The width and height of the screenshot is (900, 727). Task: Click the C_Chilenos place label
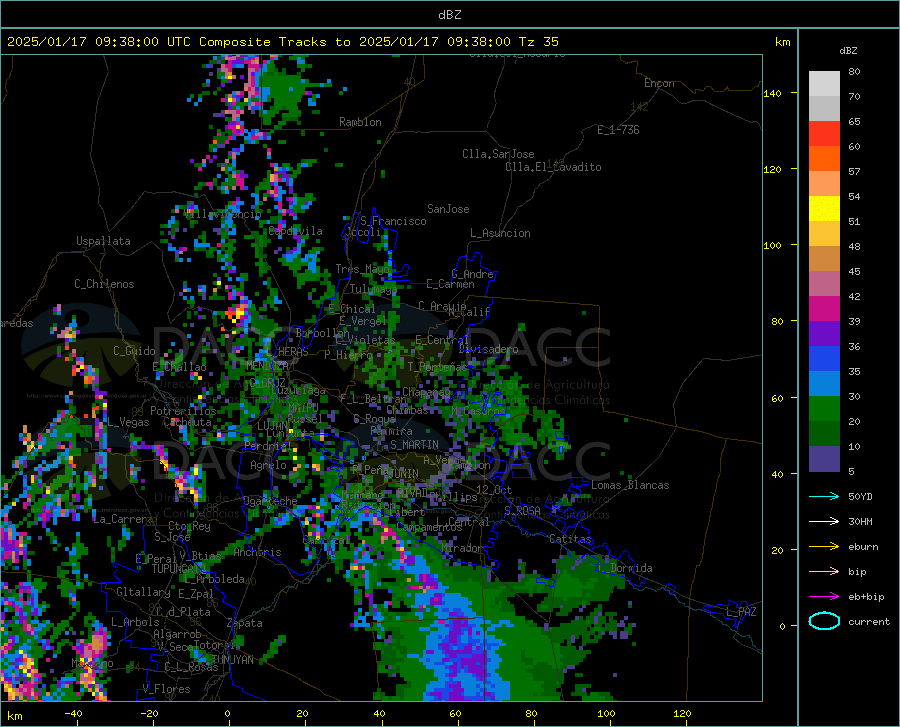coord(104,284)
